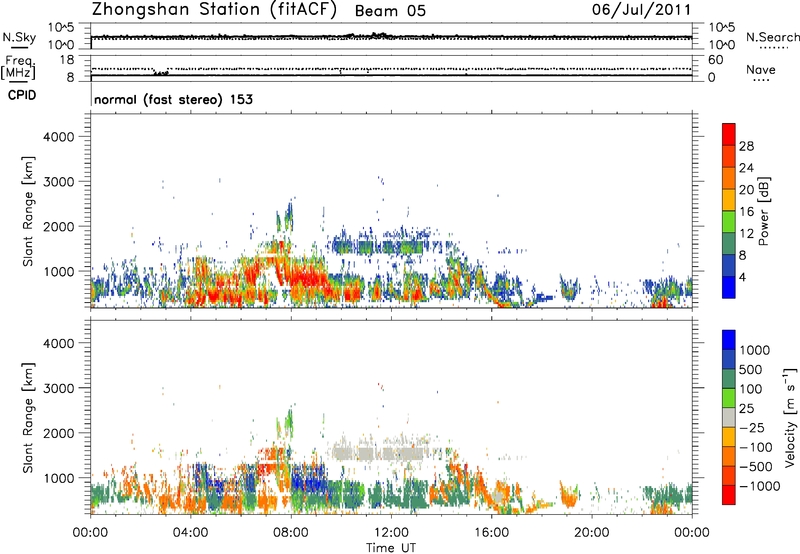Screen dimensions: 800x554
Task: Click the red segment atop the Power color bar
Action: 729,134
